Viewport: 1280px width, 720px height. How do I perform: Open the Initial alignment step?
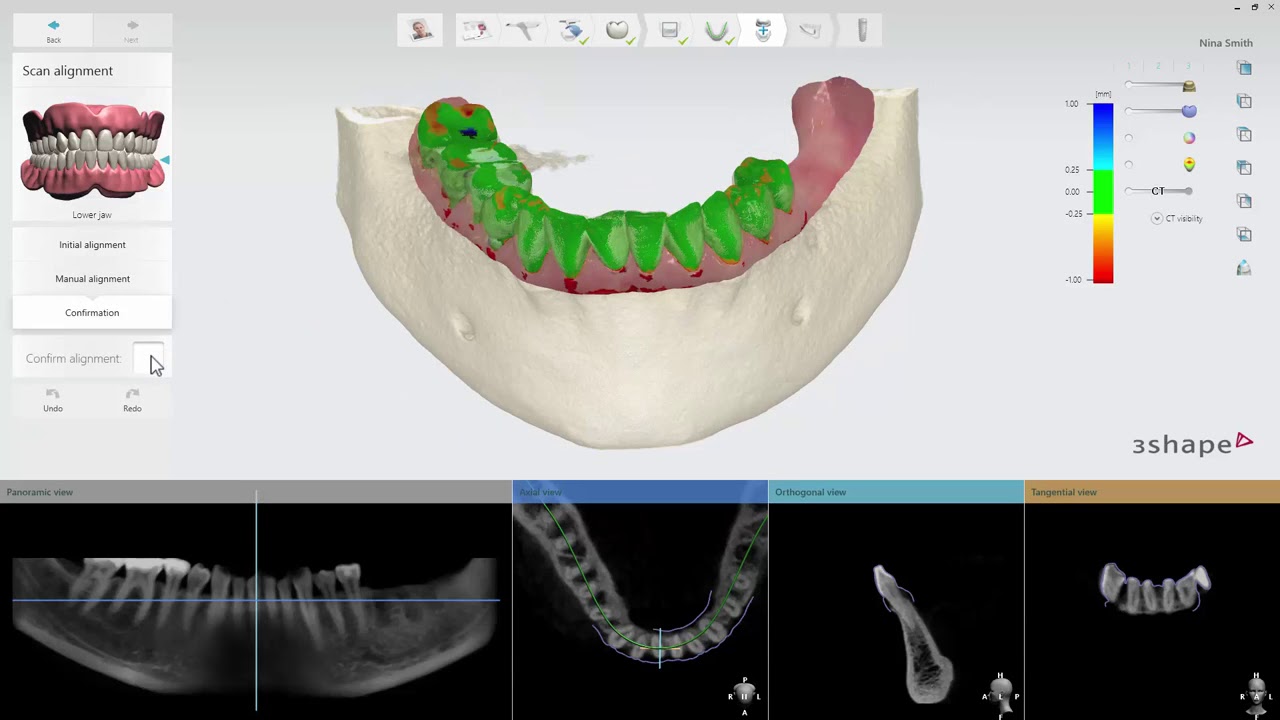[x=92, y=244]
